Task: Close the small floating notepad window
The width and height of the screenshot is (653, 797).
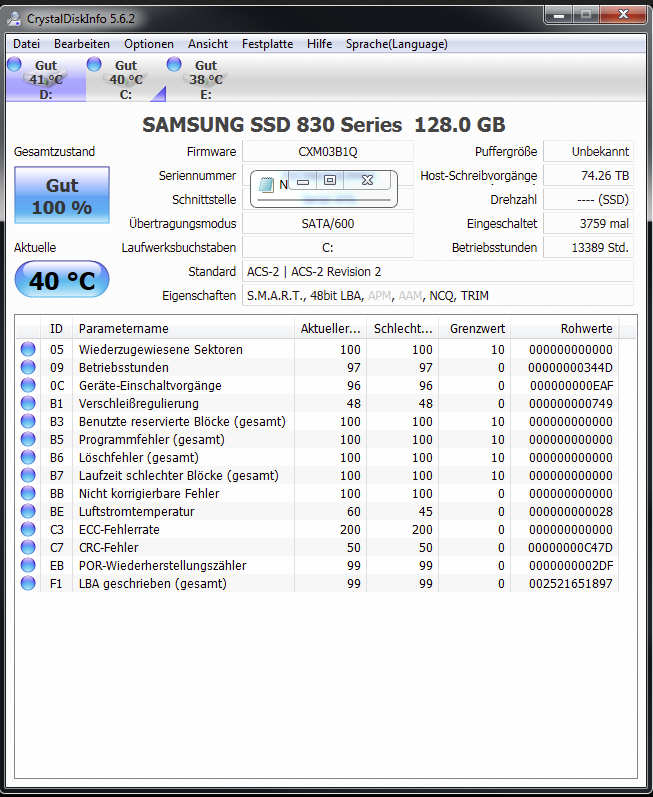Action: click(367, 180)
